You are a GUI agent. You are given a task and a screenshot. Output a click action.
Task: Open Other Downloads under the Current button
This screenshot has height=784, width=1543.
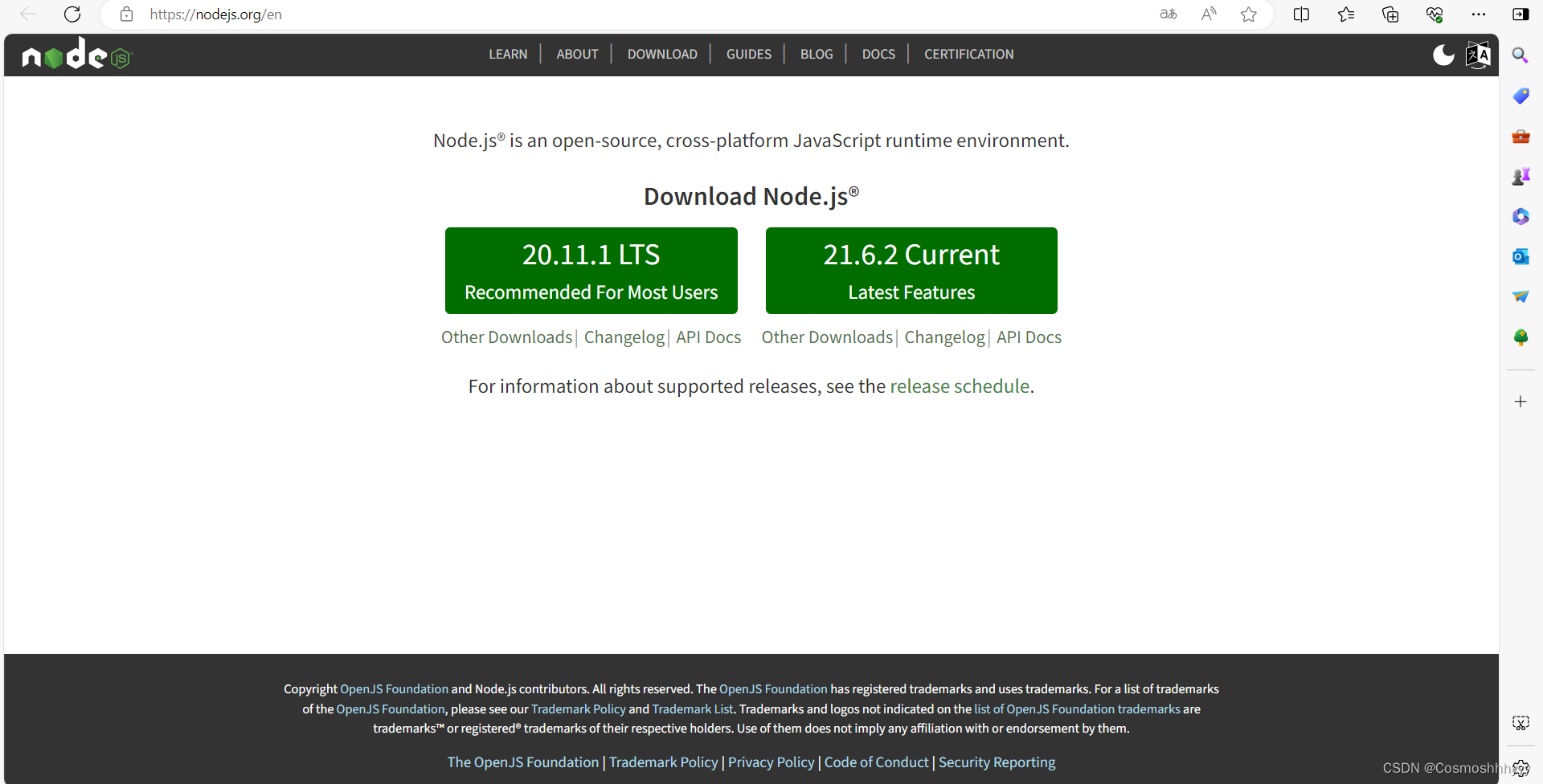coord(827,337)
